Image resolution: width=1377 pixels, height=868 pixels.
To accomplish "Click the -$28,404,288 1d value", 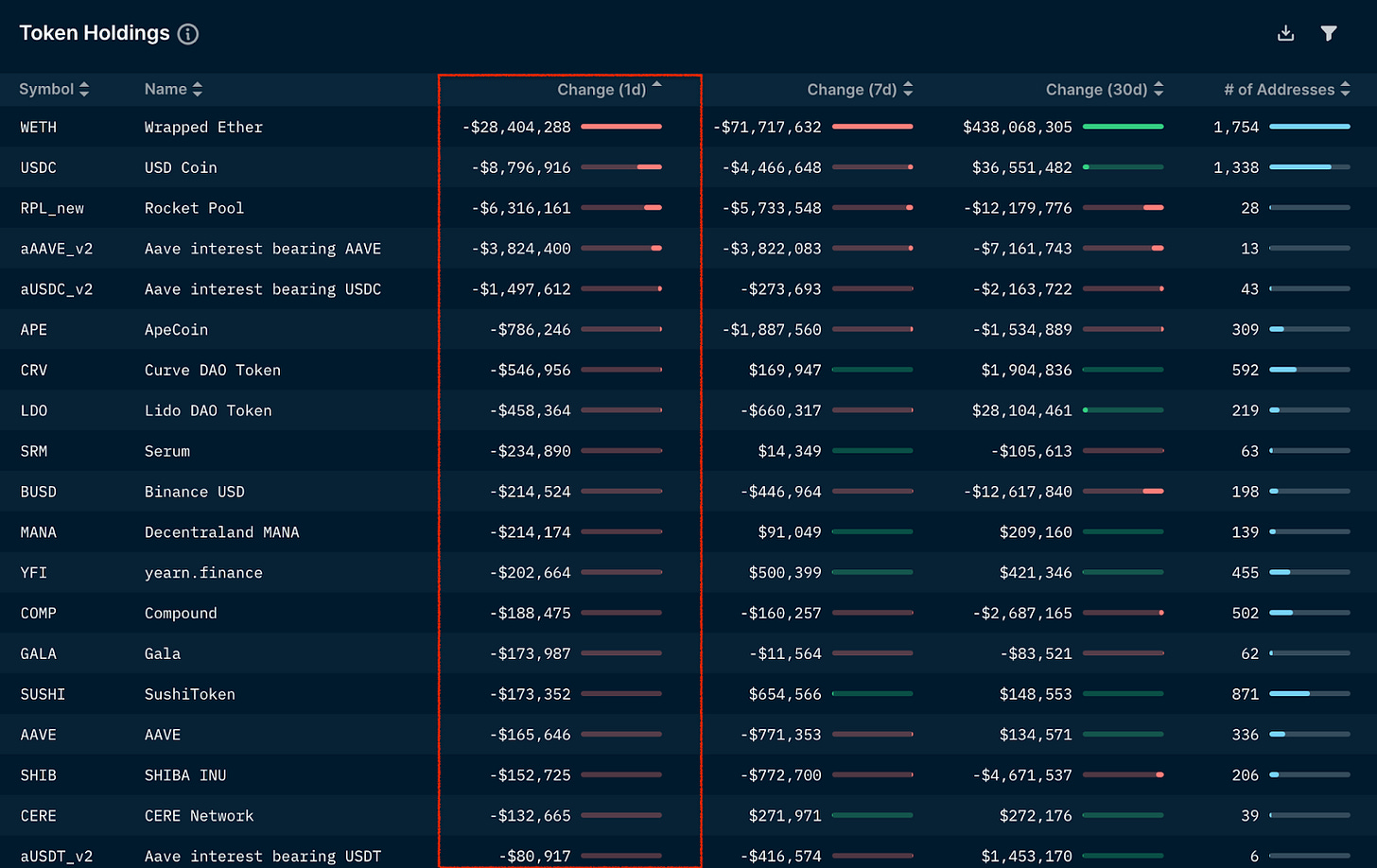I will (516, 127).
